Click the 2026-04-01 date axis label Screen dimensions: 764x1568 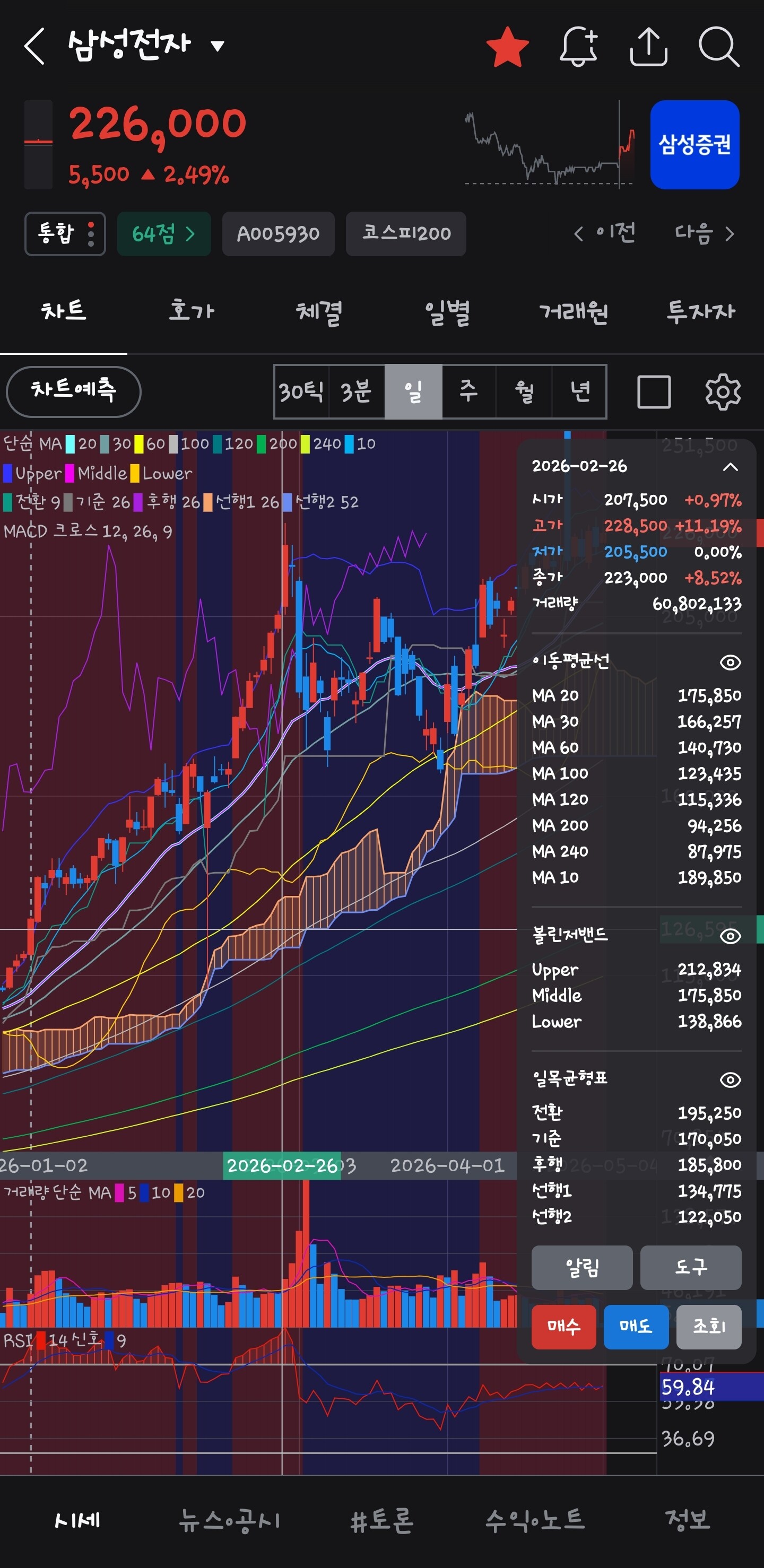click(x=447, y=1165)
